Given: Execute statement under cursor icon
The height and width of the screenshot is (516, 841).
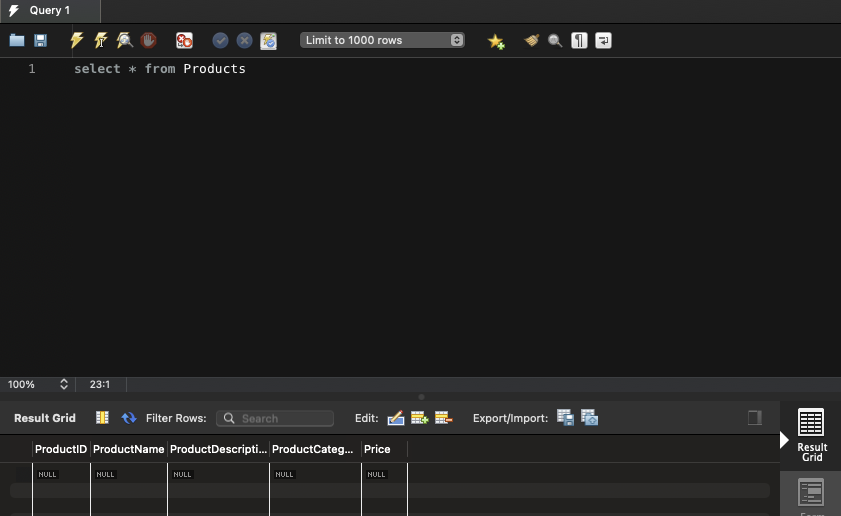Looking at the screenshot, I should (100, 41).
